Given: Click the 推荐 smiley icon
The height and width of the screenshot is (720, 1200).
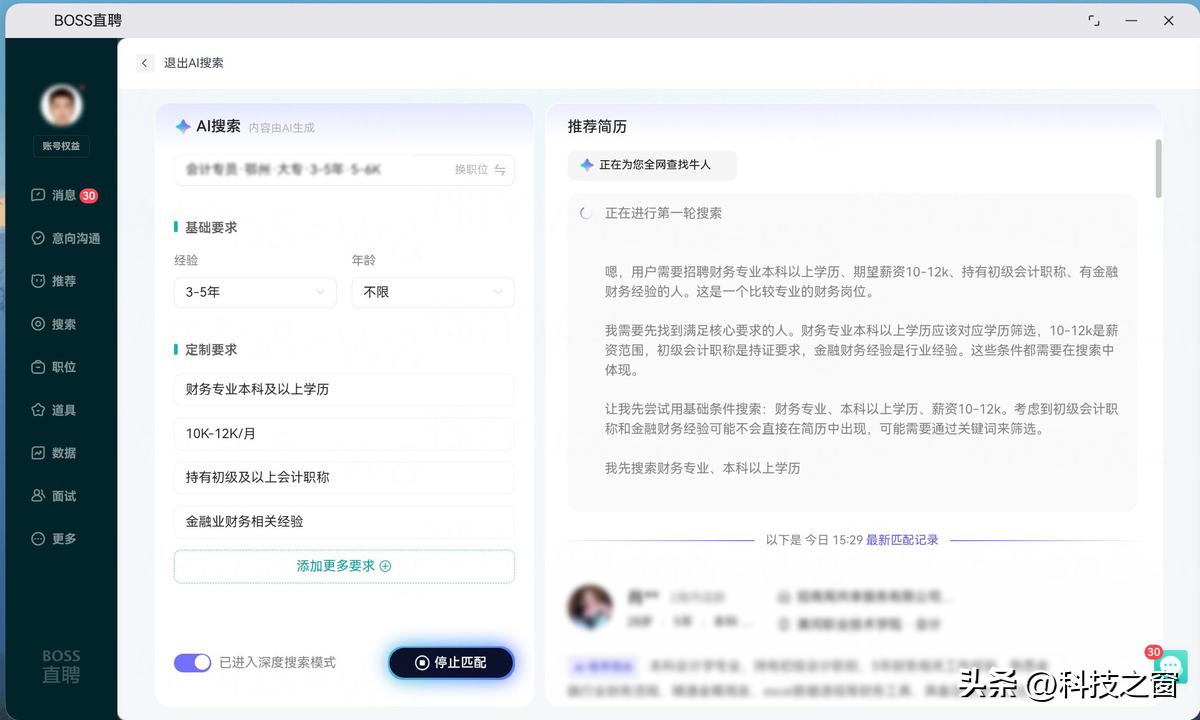Looking at the screenshot, I should pos(38,282).
